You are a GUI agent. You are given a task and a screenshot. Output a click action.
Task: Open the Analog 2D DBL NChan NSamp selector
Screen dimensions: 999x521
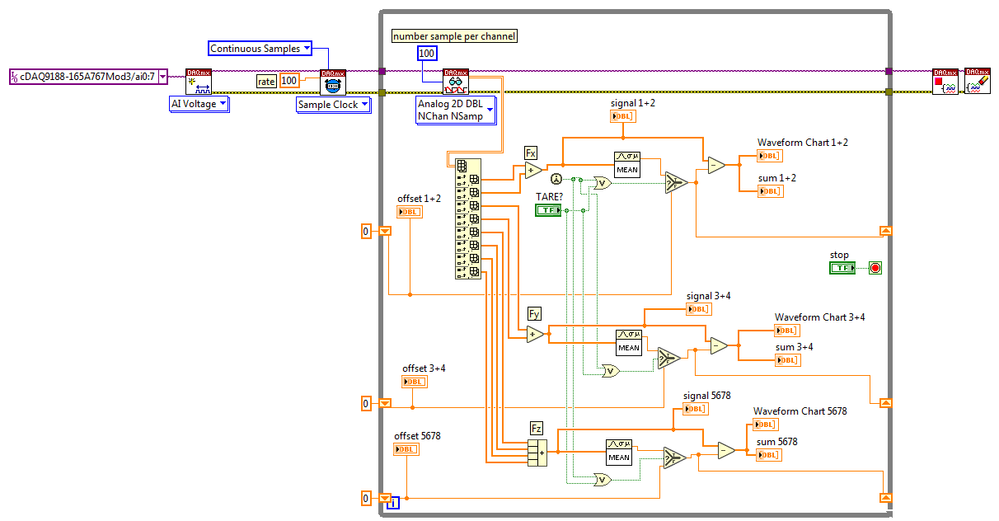tap(456, 110)
